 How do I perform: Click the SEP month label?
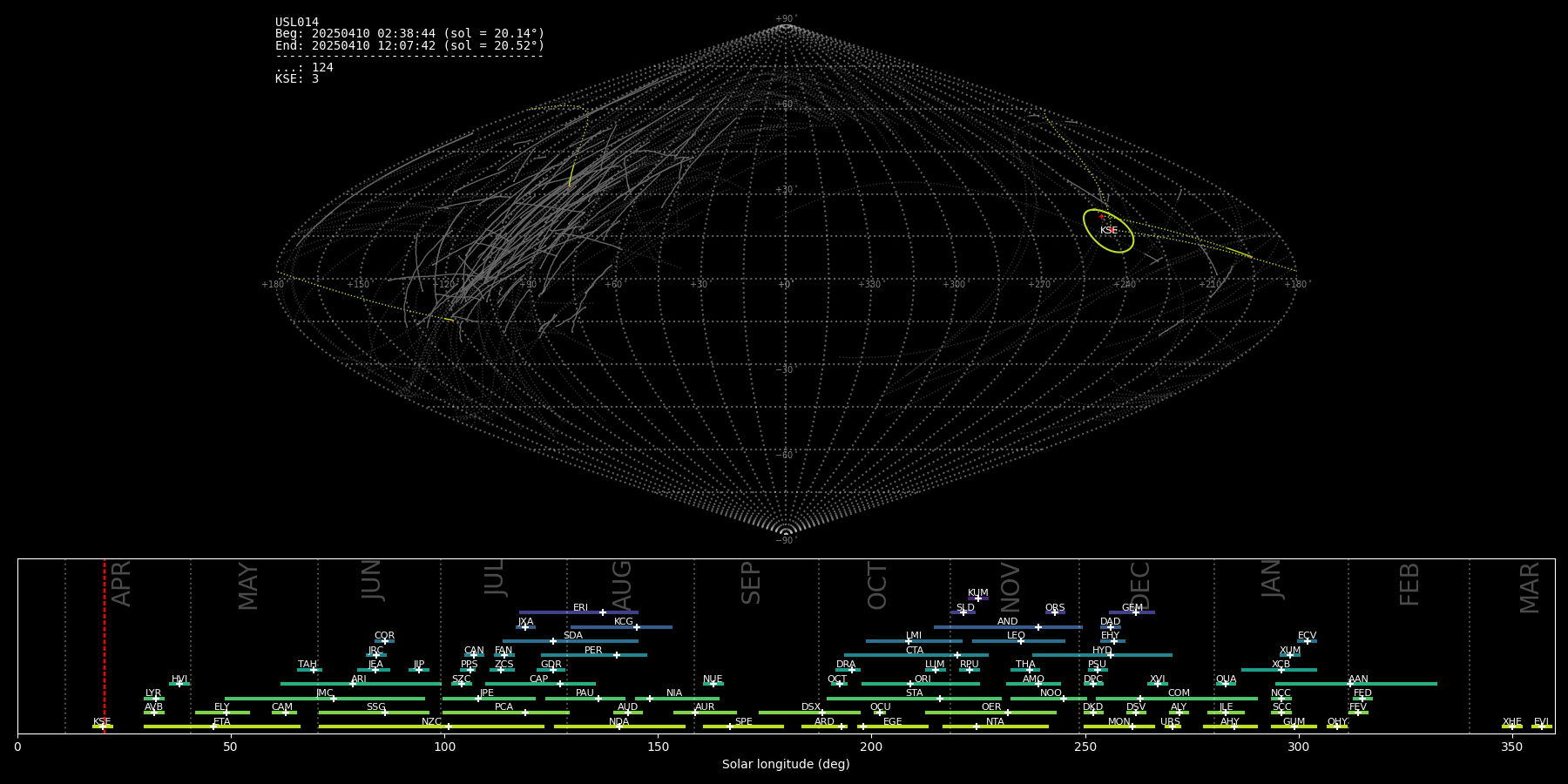point(751,583)
